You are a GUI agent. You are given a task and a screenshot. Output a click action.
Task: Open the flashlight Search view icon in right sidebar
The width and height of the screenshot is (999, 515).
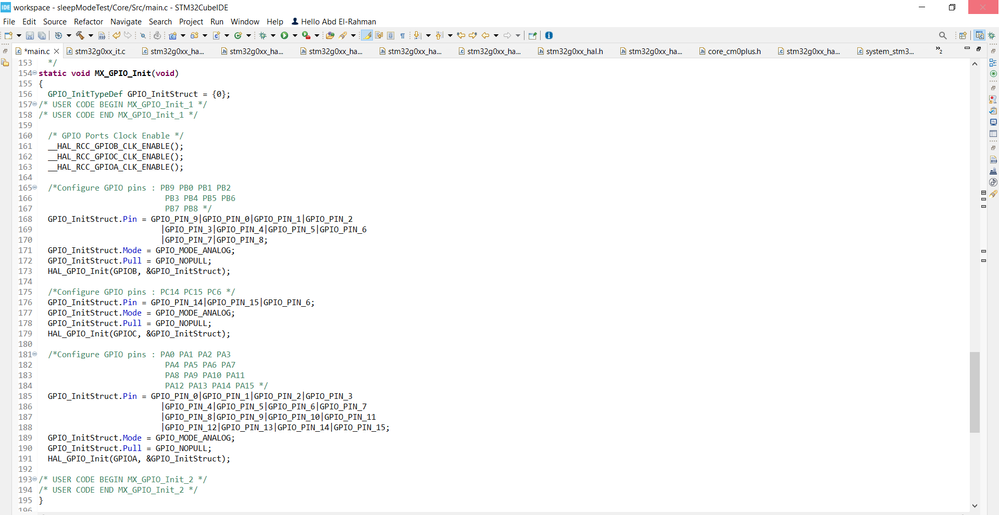[993, 193]
